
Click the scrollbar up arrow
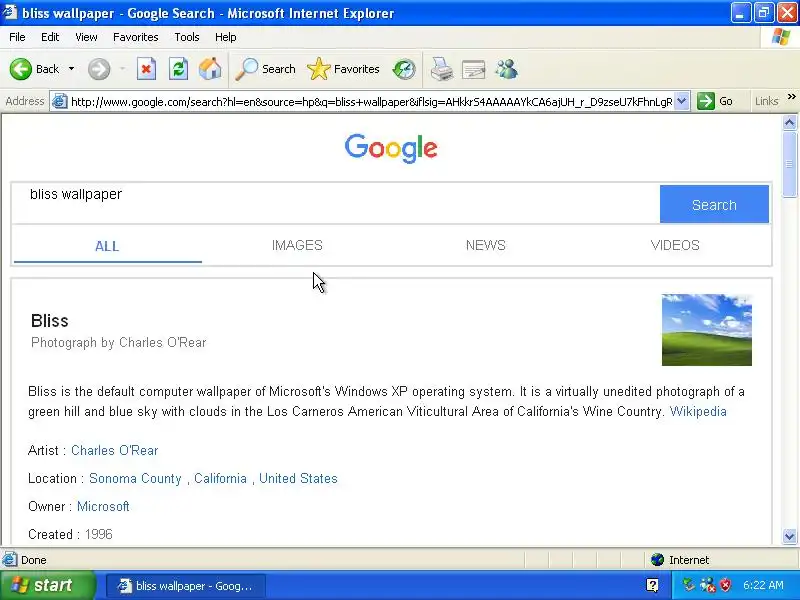pos(789,122)
